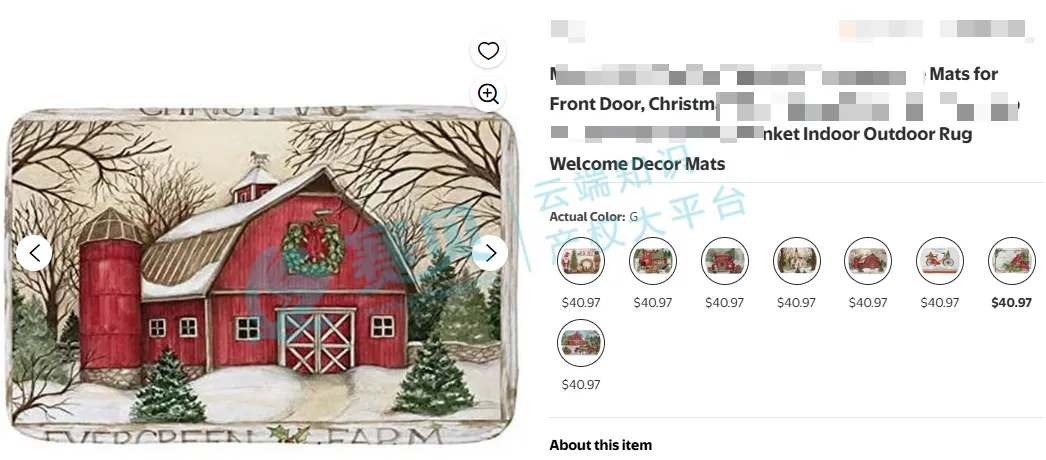Choose the red barn swatch in first row
This screenshot has height=460, width=1046.
869,262
